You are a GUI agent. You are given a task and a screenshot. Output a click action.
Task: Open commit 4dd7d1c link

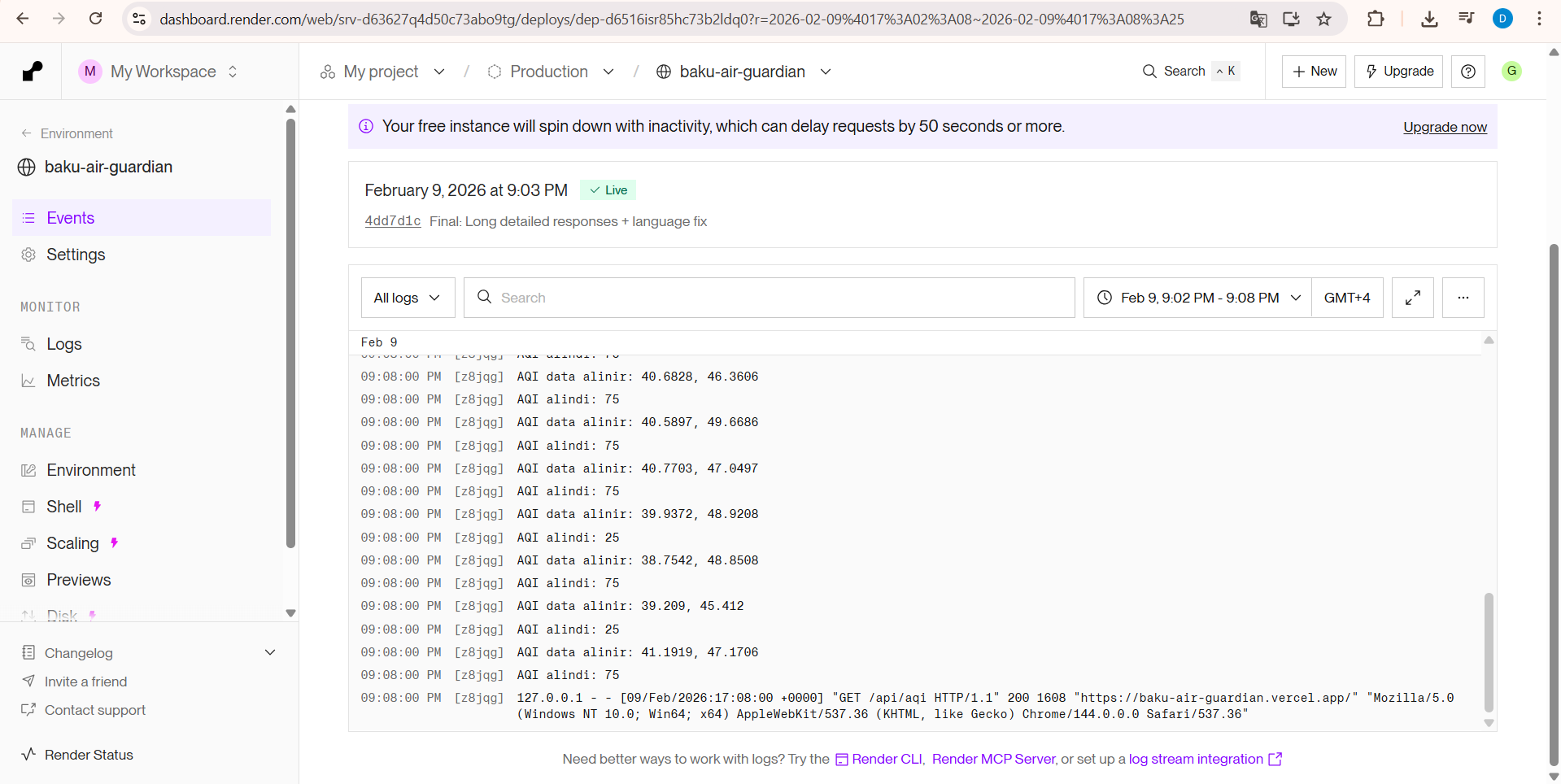tap(393, 221)
